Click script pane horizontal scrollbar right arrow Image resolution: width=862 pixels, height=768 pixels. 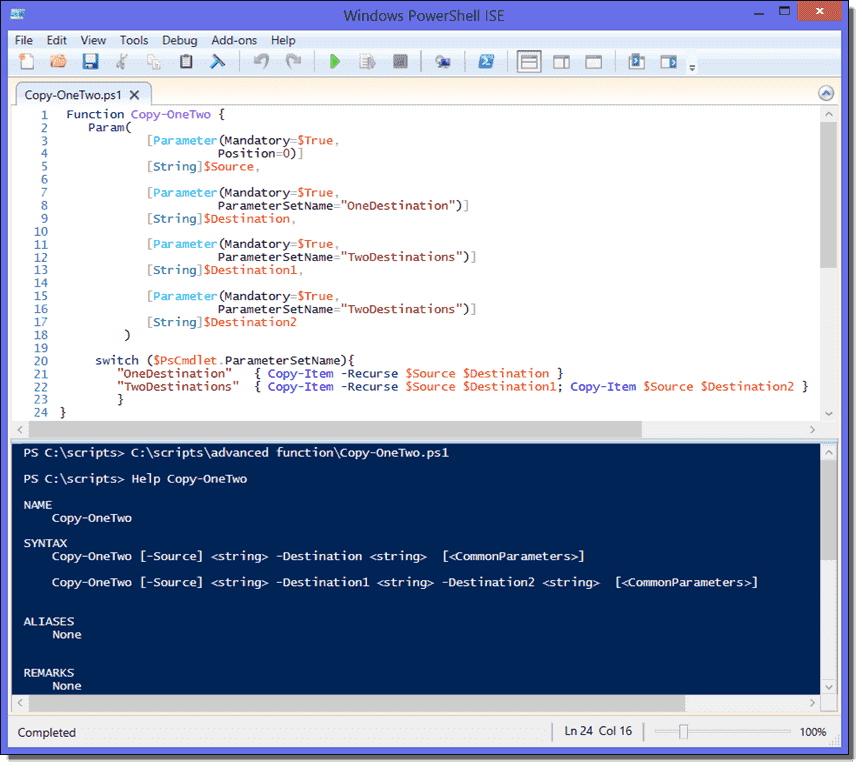click(812, 429)
